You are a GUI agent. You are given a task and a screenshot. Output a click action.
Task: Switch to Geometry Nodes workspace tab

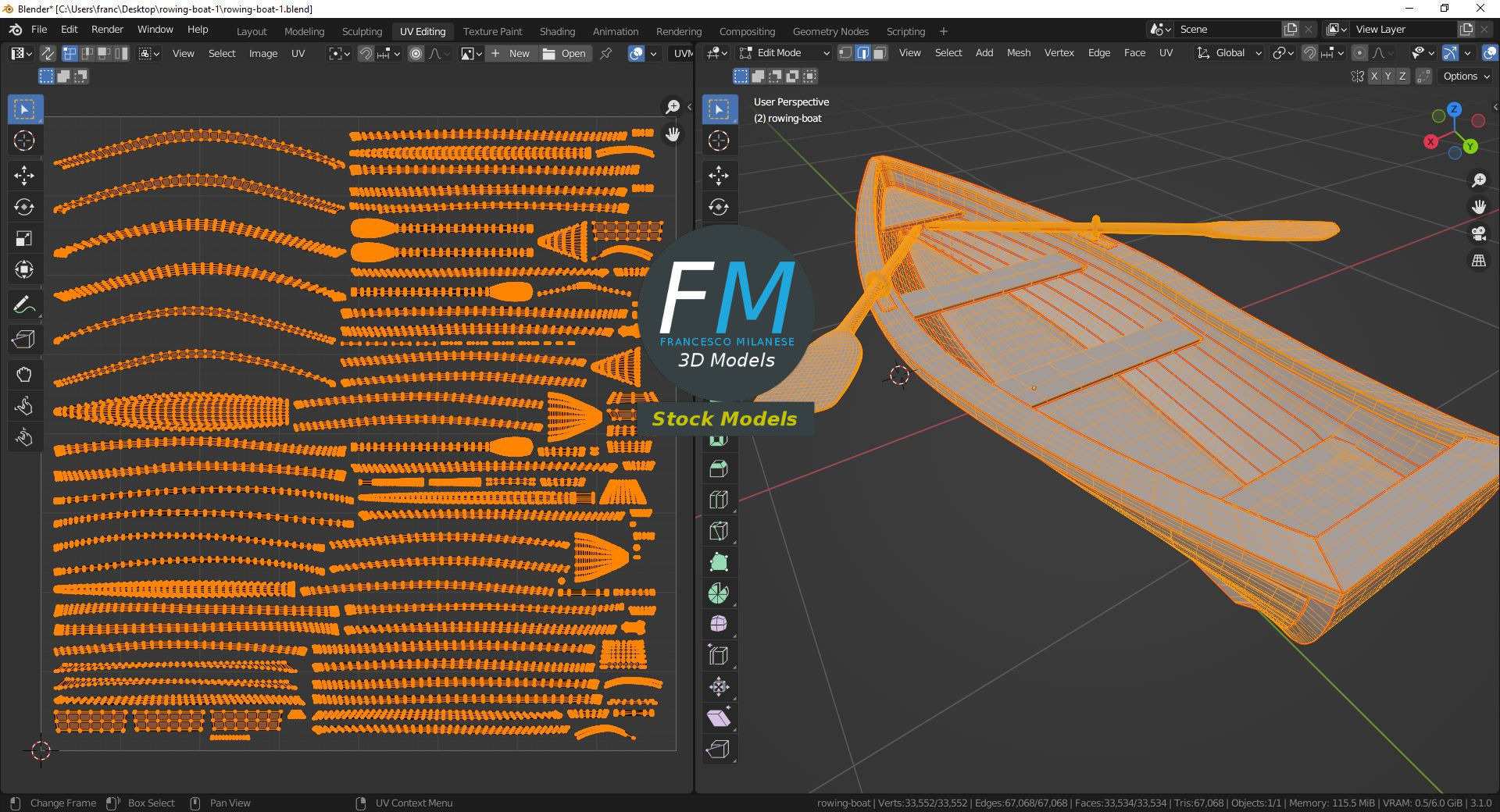(x=830, y=31)
